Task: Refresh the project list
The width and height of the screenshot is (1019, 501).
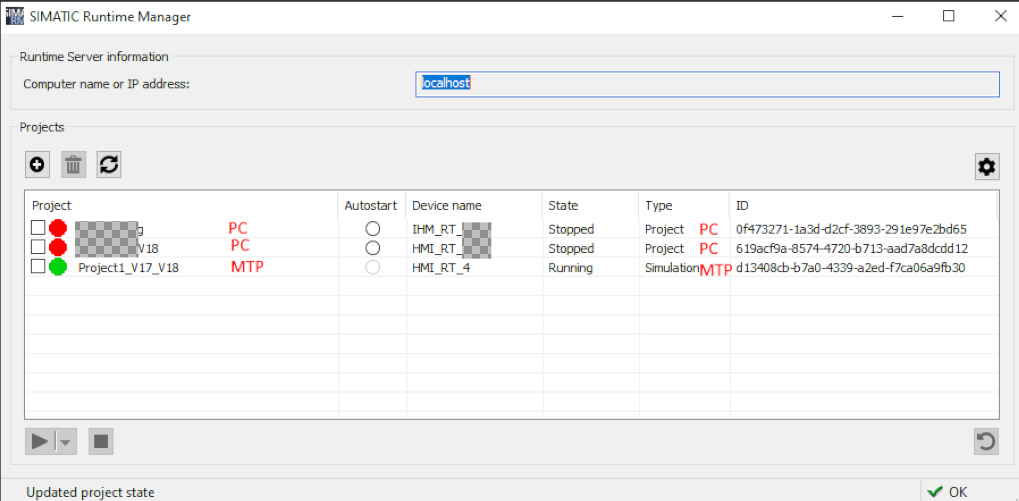Action: 109,165
